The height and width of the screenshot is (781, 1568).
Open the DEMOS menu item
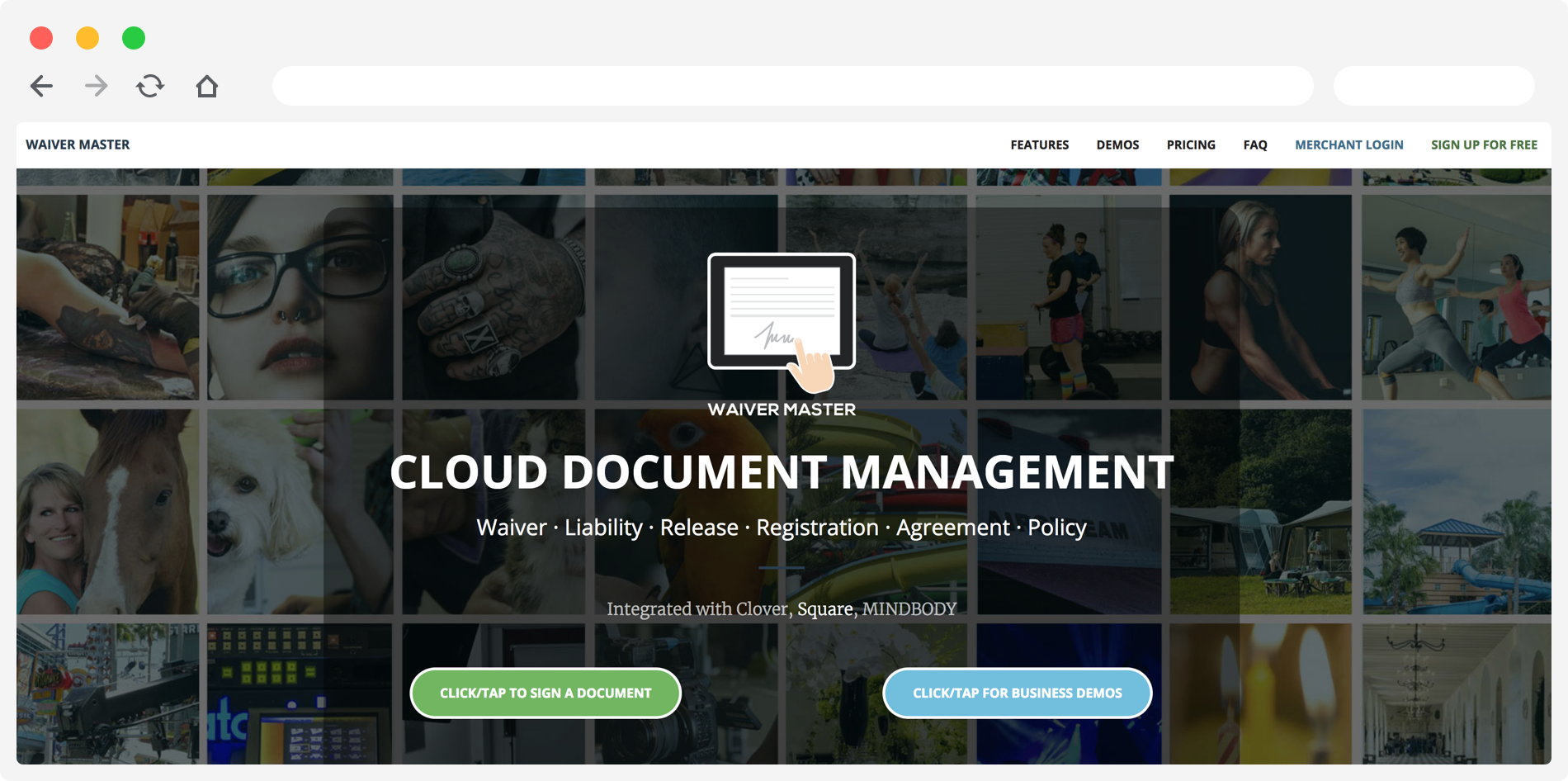click(x=1117, y=144)
